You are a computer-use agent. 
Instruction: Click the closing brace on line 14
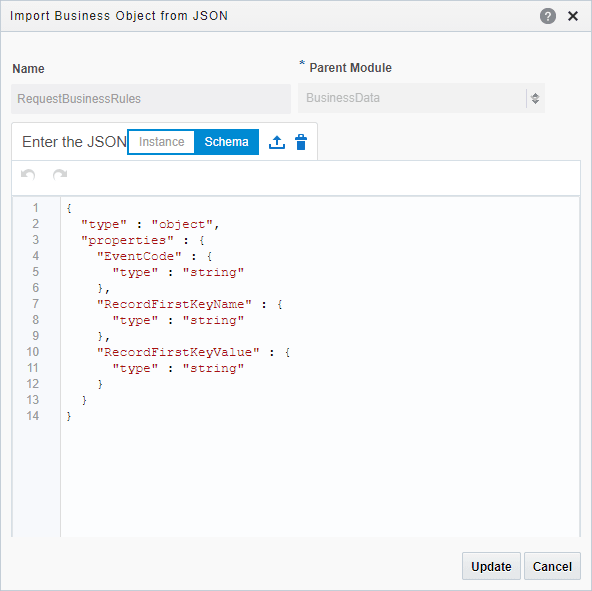(x=69, y=416)
